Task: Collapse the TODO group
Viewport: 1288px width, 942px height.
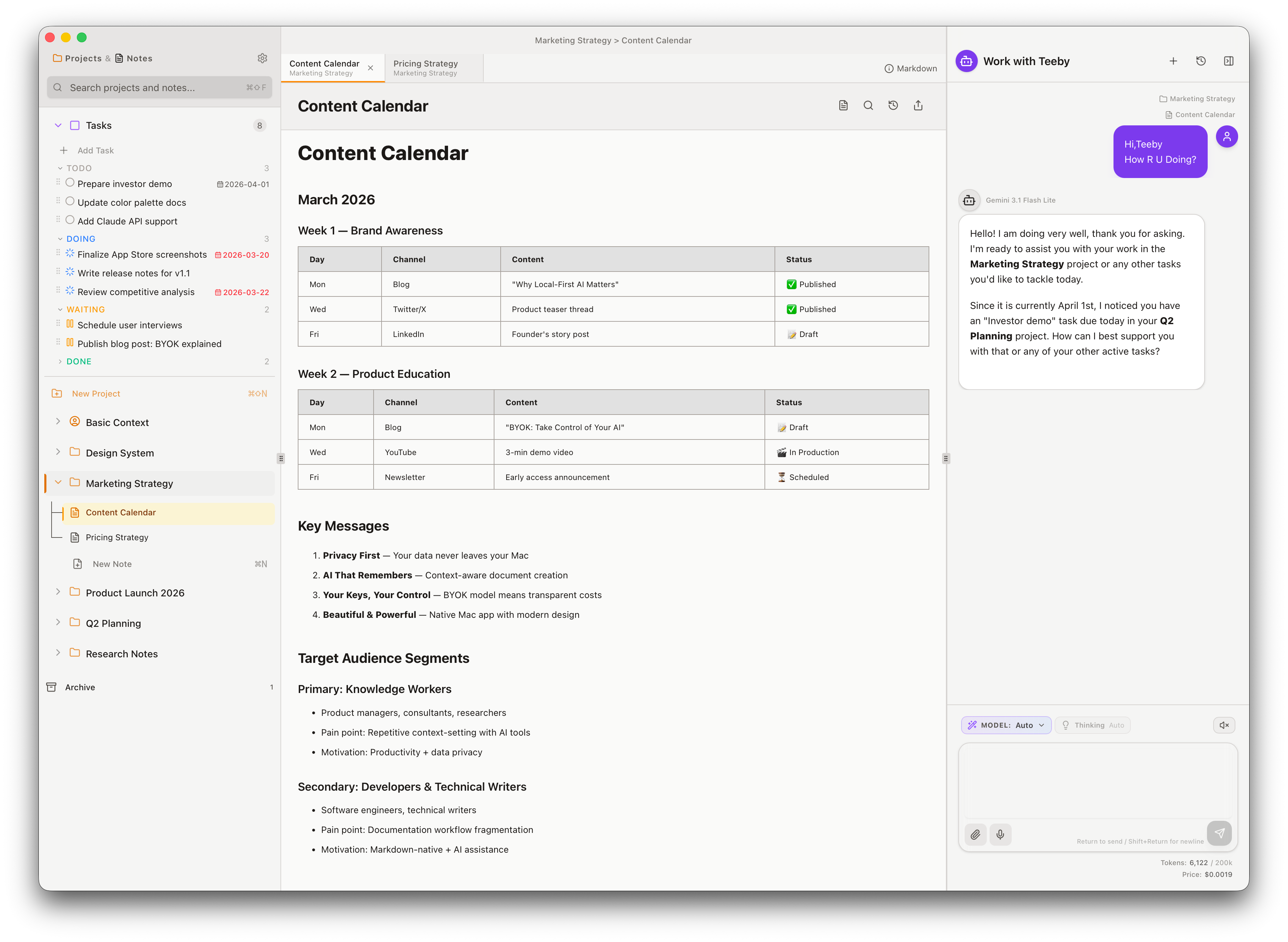Action: click(x=60, y=168)
